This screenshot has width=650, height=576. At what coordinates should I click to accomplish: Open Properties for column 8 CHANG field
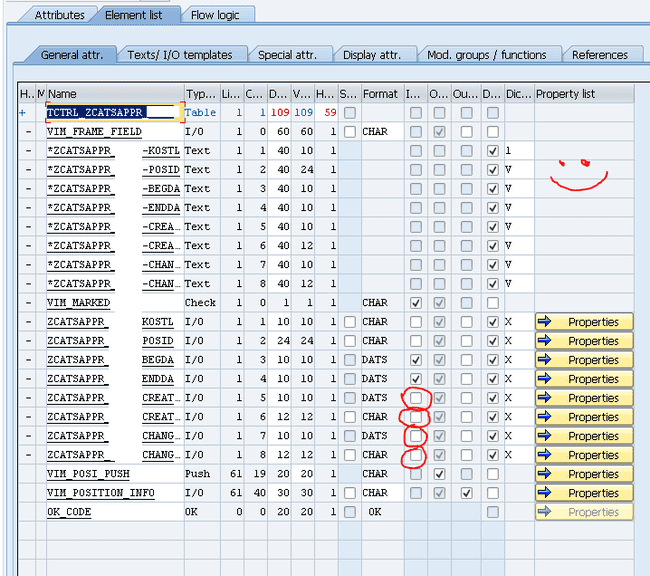[x=584, y=455]
